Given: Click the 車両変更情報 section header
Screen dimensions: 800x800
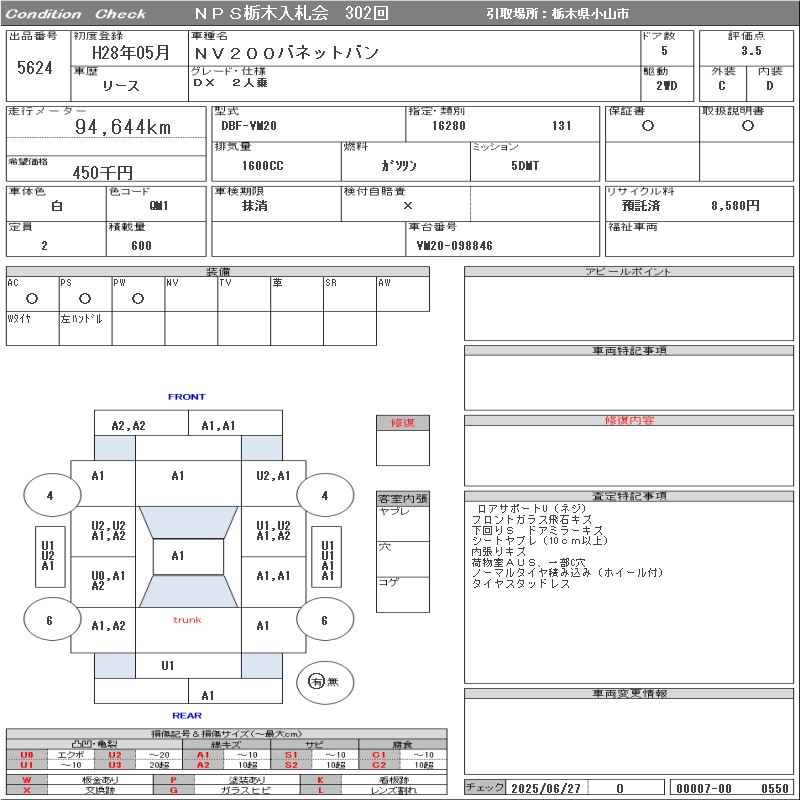Looking at the screenshot, I should coord(629,693).
